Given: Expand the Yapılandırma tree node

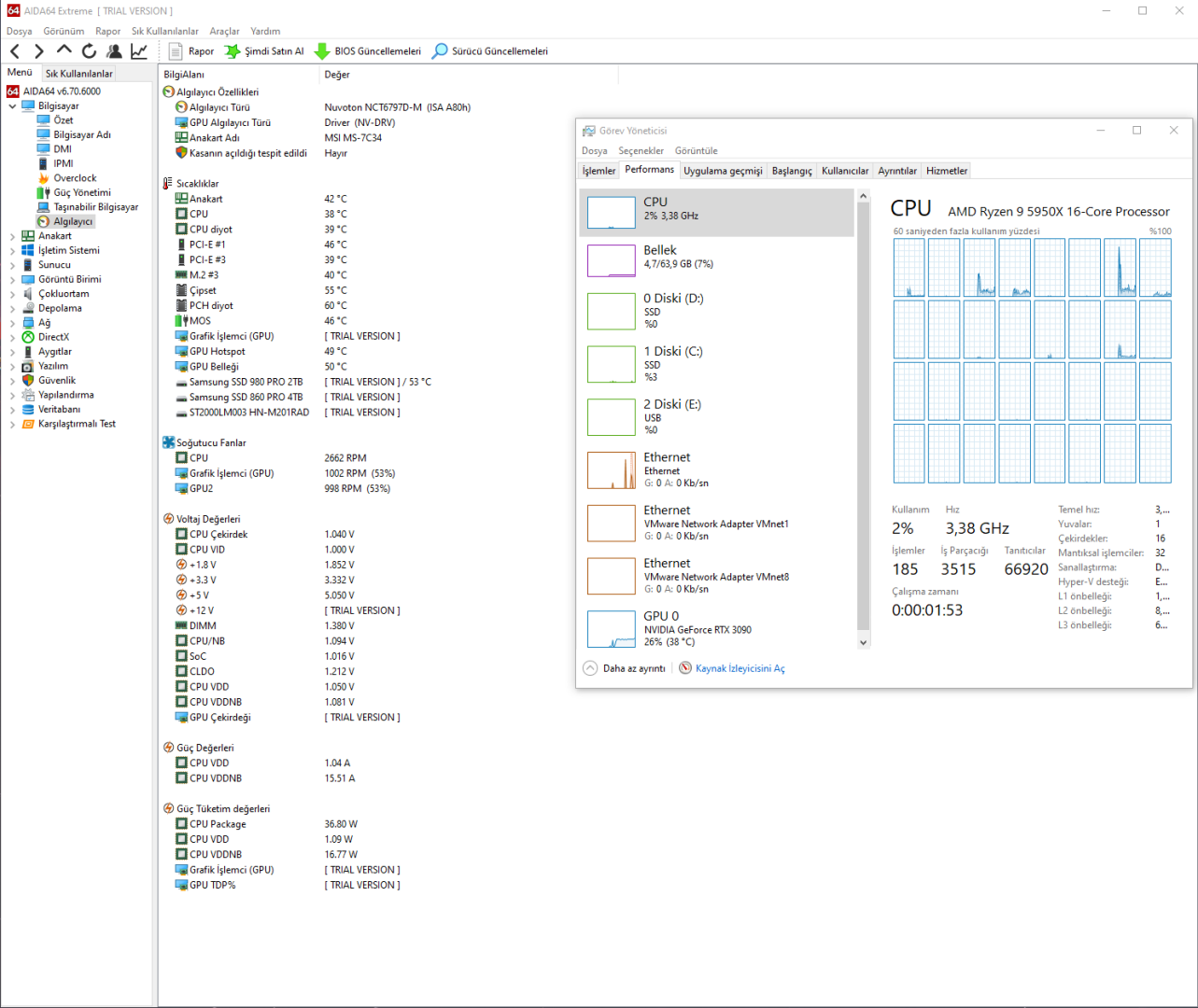Looking at the screenshot, I should coord(12,395).
